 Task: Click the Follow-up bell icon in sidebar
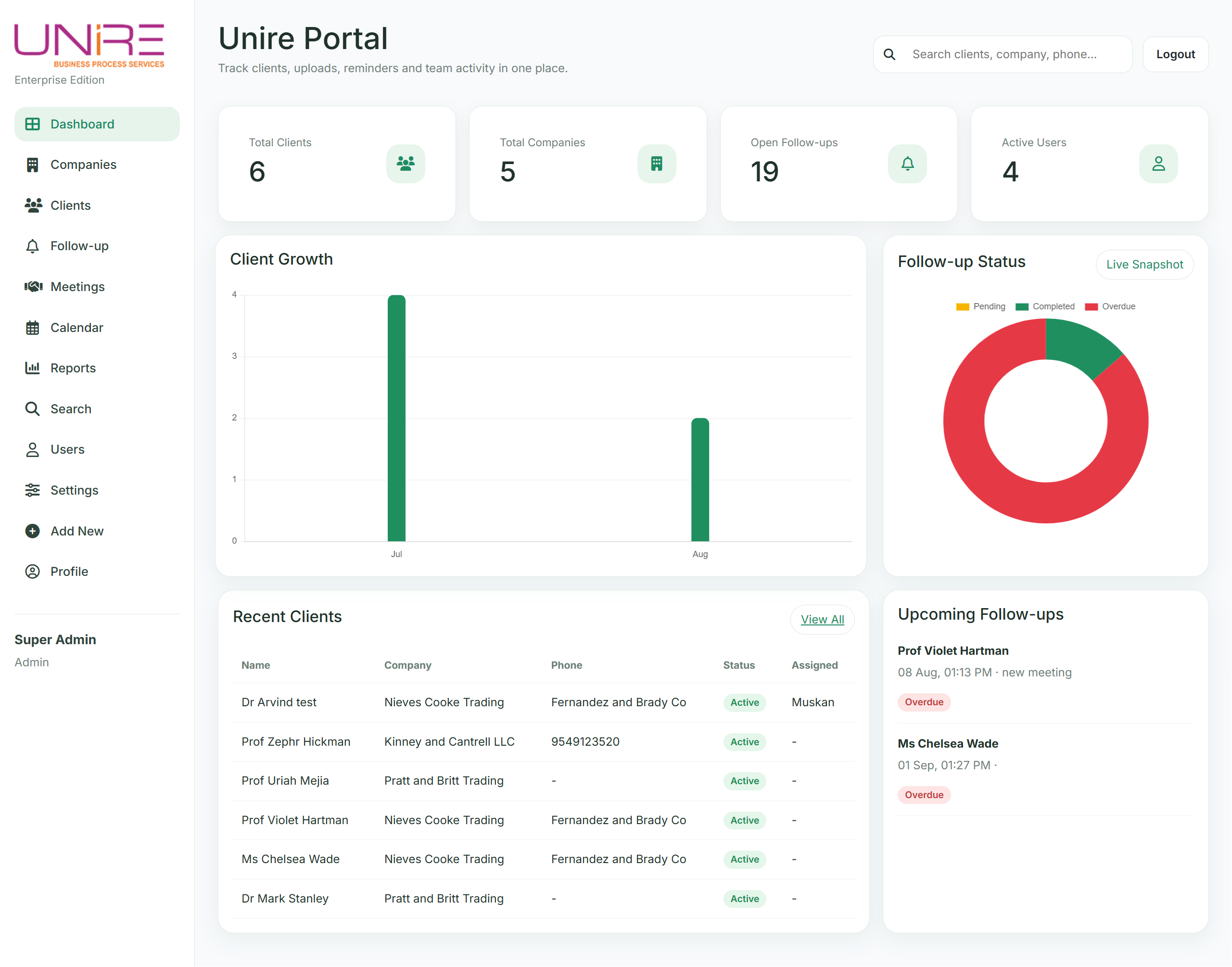(x=33, y=246)
